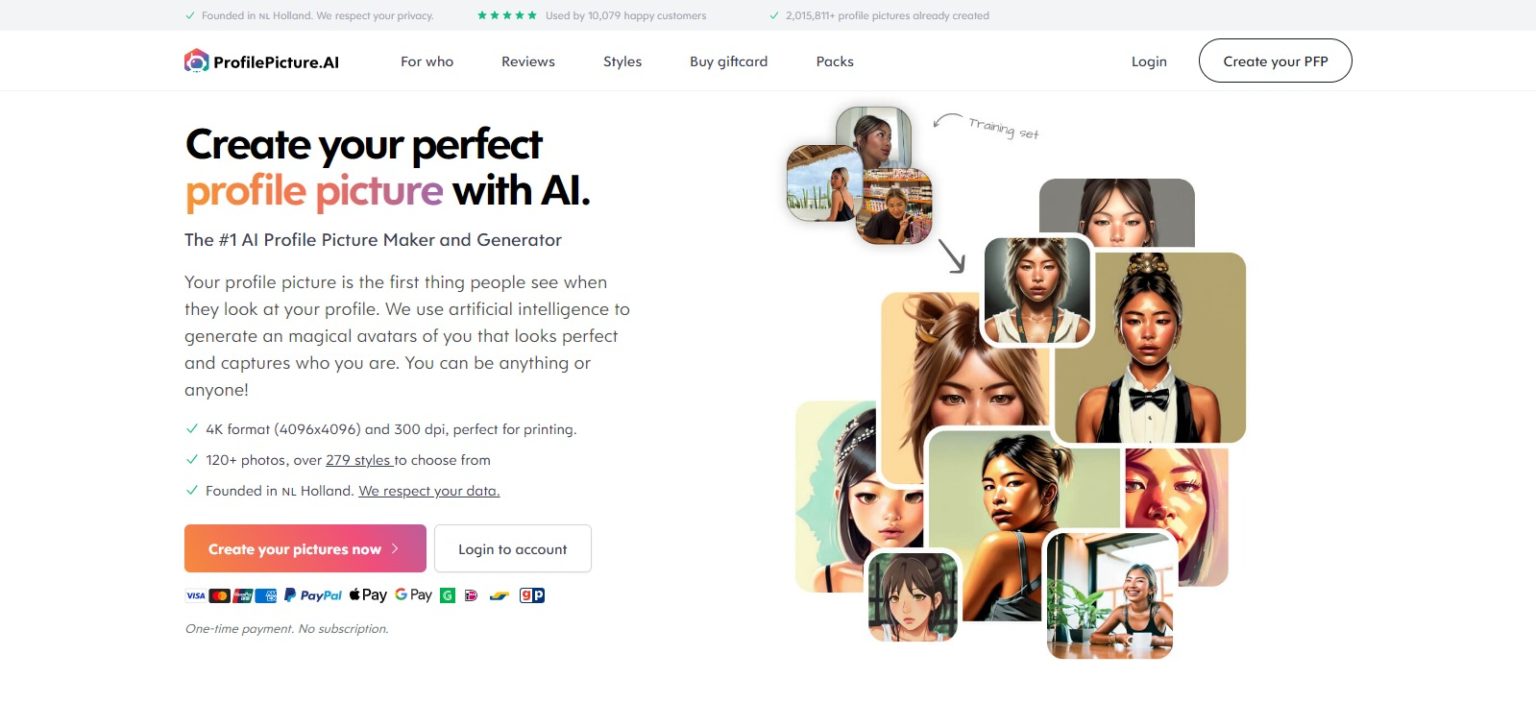The width and height of the screenshot is (1536, 703).
Task: Click the iDEAL payment icon
Action: pos(471,595)
